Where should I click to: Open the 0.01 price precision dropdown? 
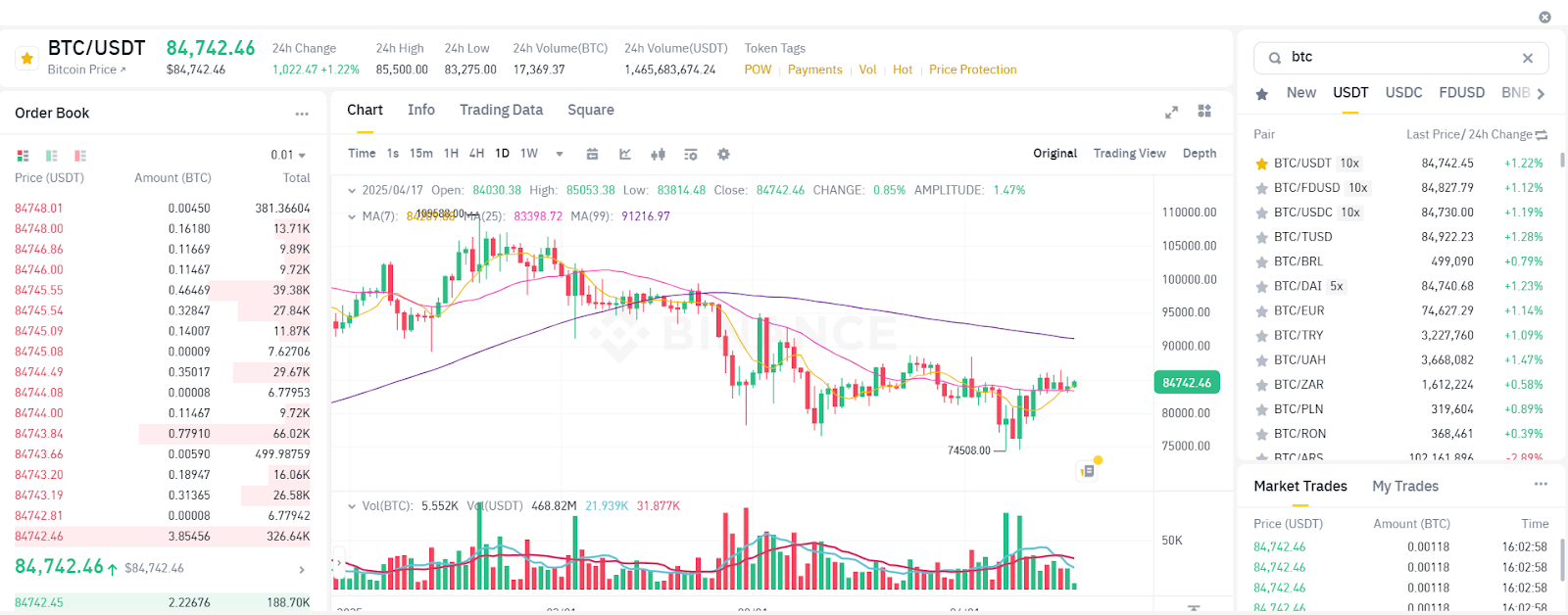288,155
